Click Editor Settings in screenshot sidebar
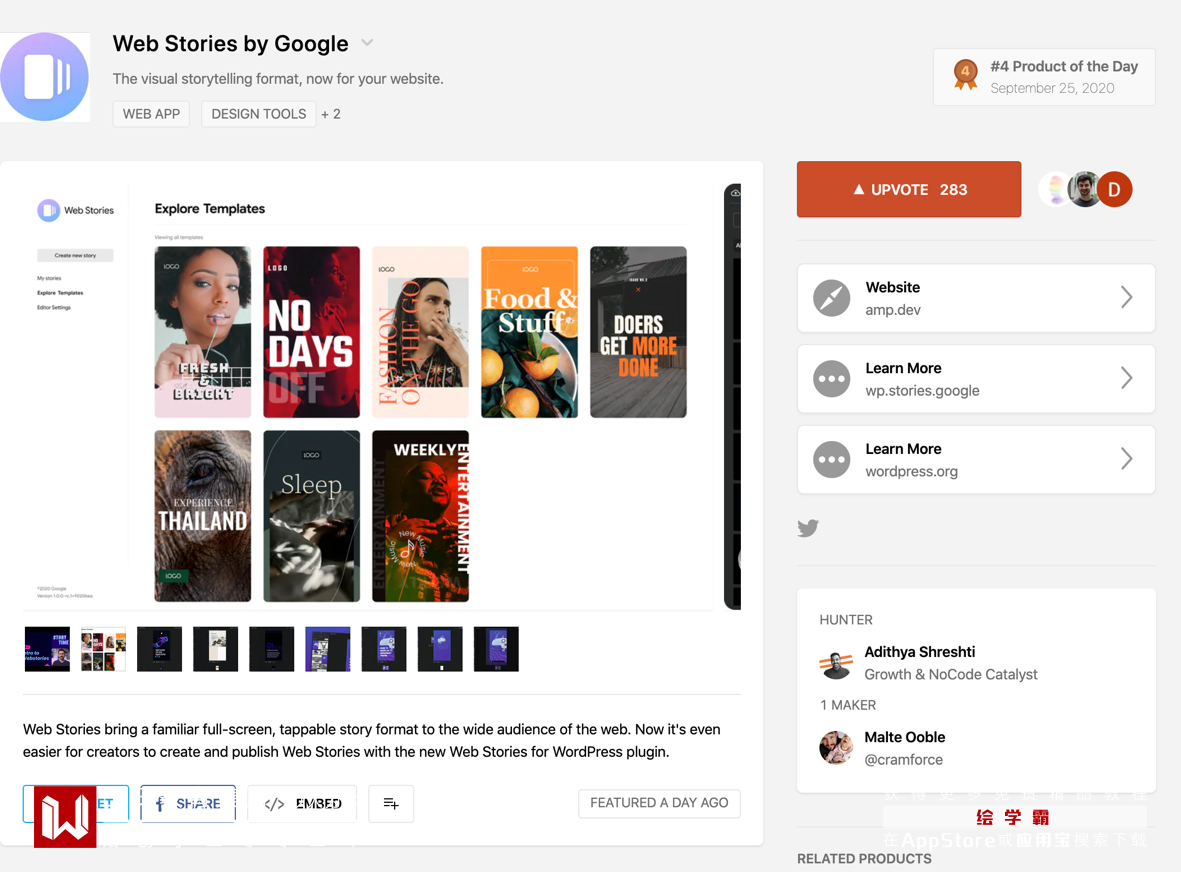 (x=53, y=307)
